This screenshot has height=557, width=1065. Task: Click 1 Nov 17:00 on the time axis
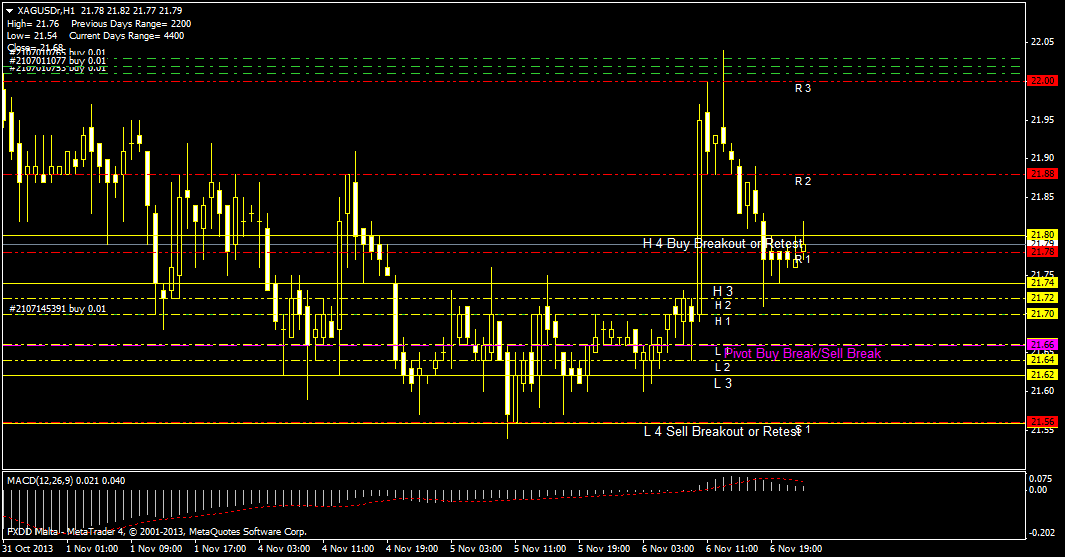[220, 549]
